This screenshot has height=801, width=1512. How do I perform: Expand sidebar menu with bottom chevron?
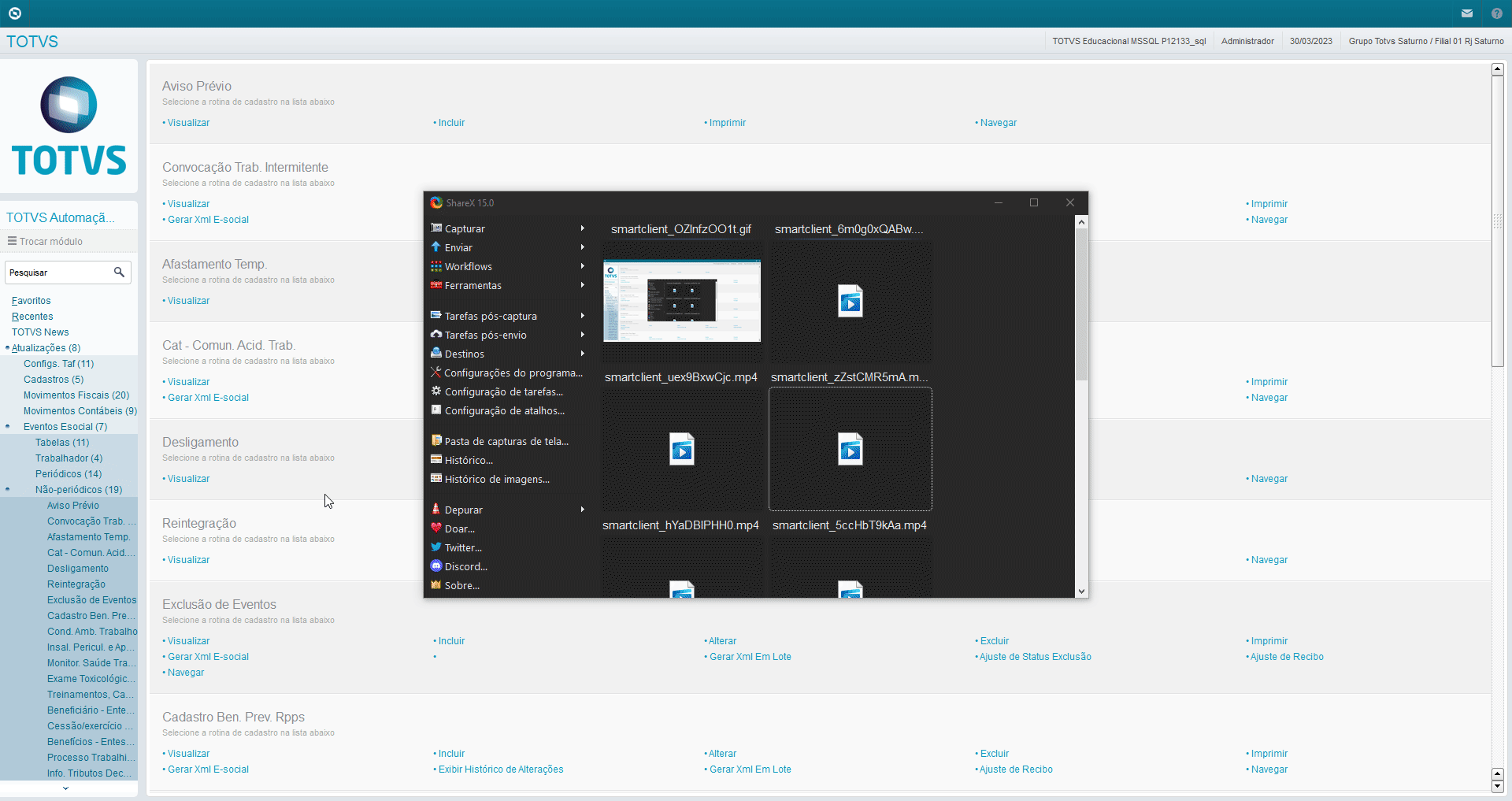pyautogui.click(x=65, y=788)
